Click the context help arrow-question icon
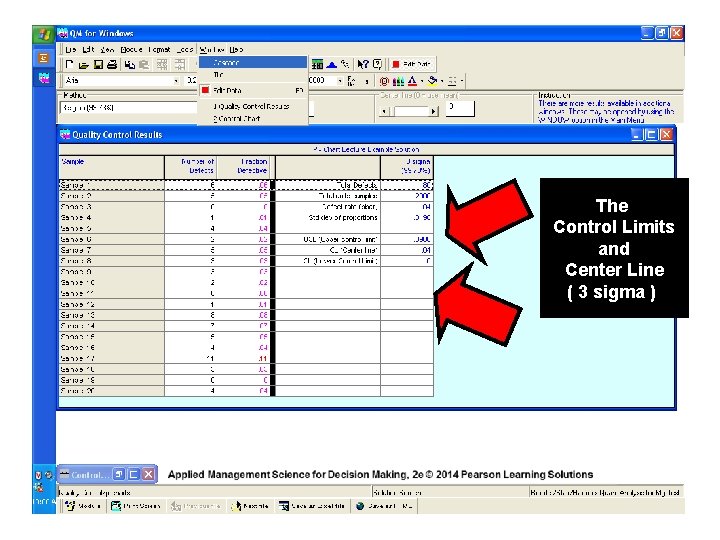720x540 pixels. pyautogui.click(x=363, y=64)
